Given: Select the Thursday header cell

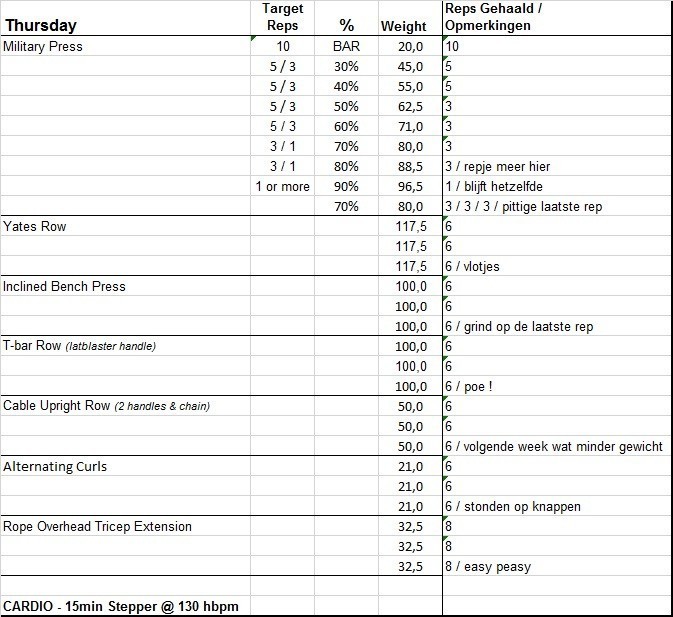Looking at the screenshot, I should click(40, 25).
